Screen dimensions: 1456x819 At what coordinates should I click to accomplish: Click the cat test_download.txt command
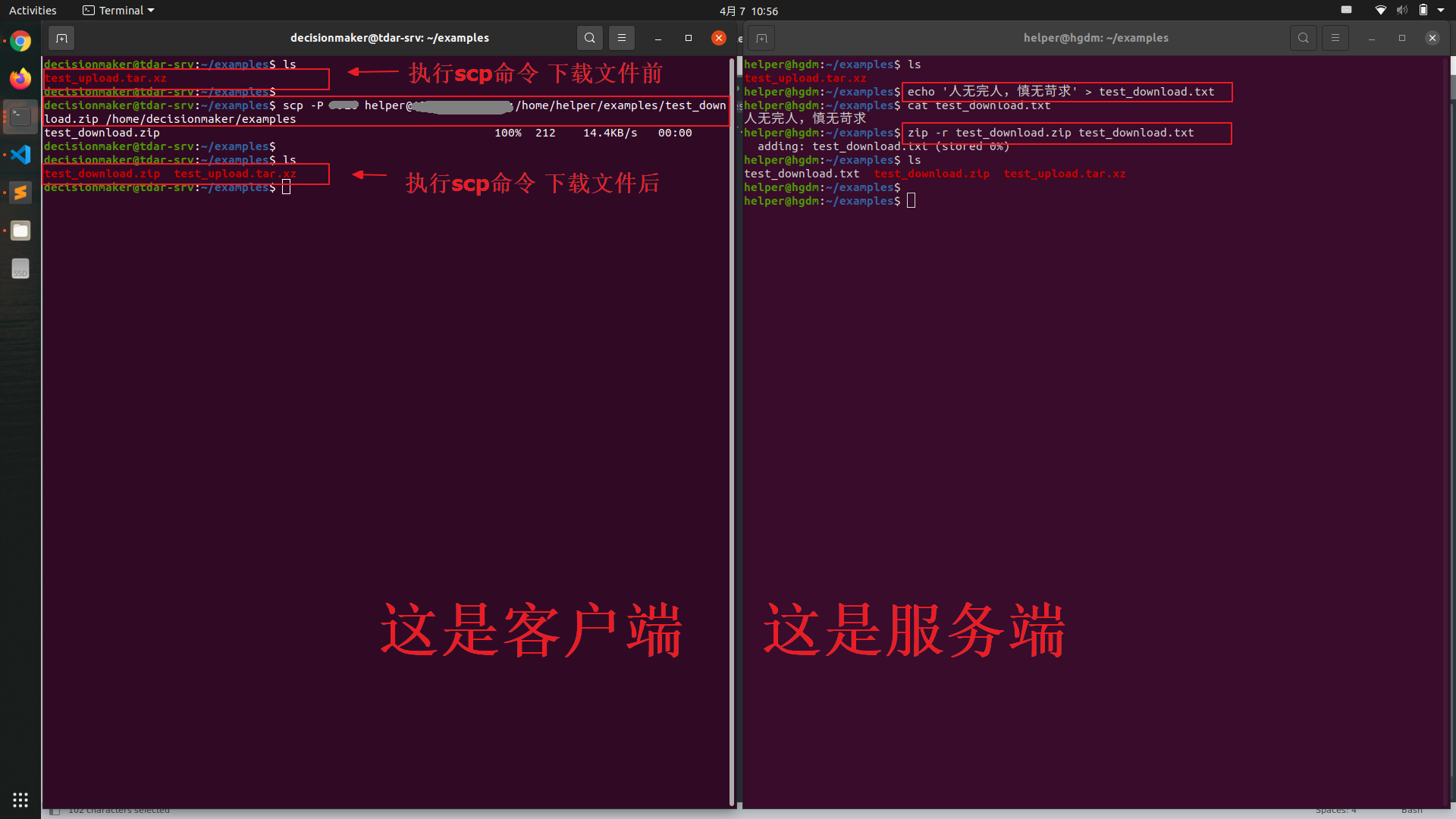click(979, 105)
